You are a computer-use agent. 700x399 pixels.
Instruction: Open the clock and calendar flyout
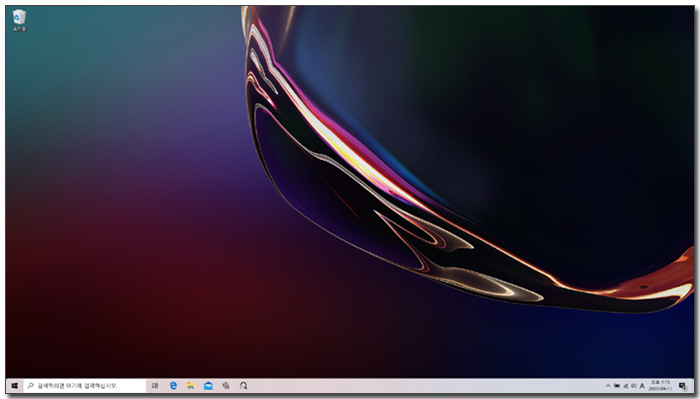(660, 386)
